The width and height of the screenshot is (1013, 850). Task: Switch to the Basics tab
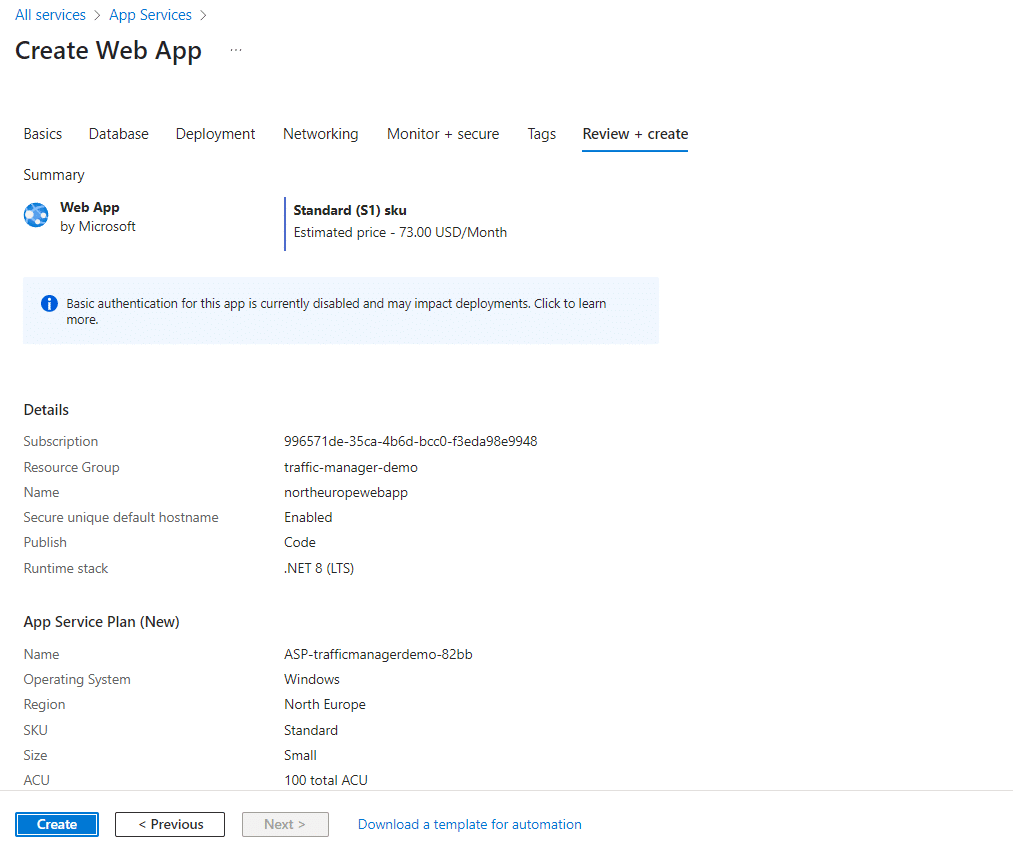[43, 134]
